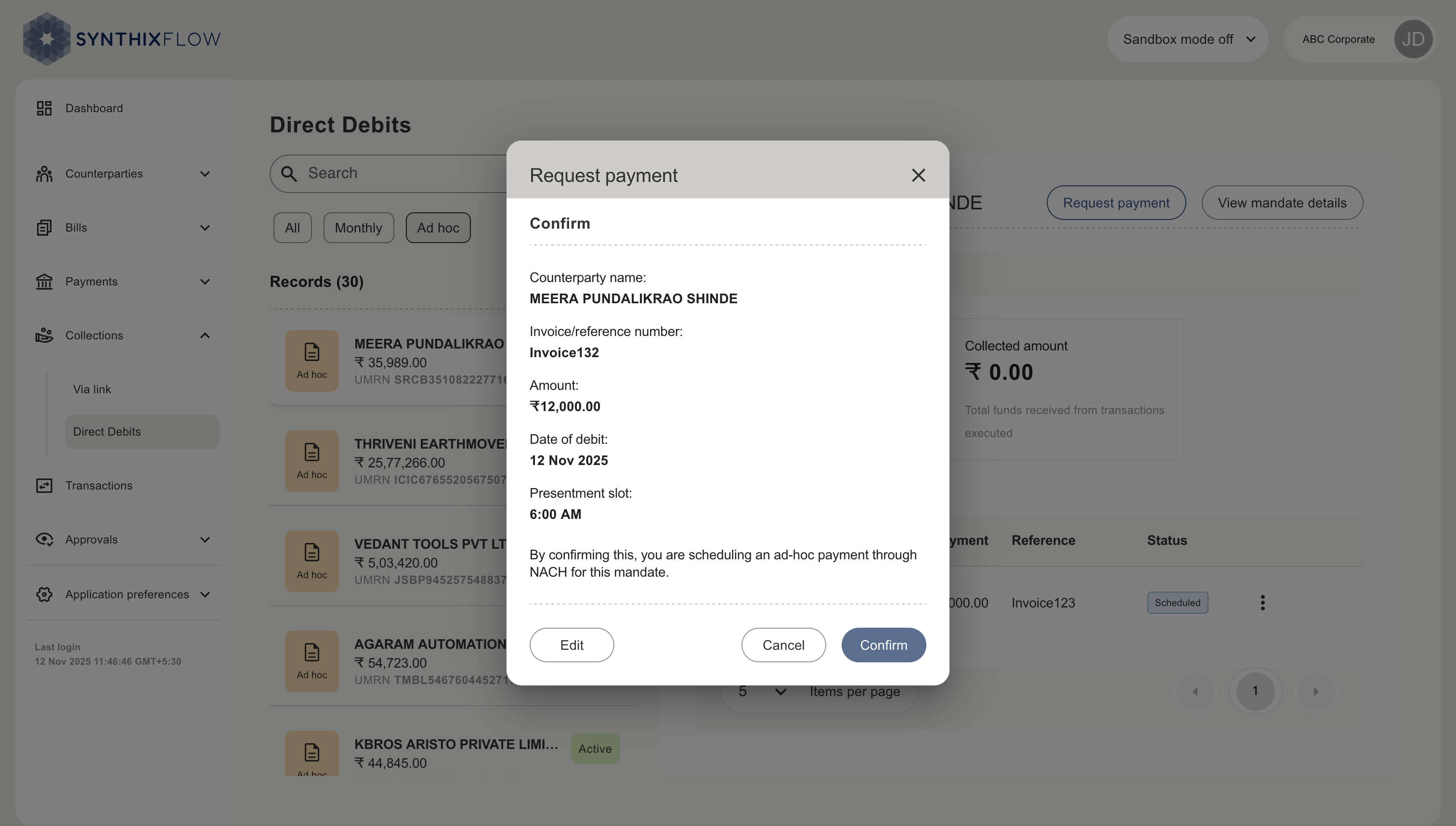Click the Invoice123 reference cell
Screen dimensions: 1456x826
point(1043,603)
